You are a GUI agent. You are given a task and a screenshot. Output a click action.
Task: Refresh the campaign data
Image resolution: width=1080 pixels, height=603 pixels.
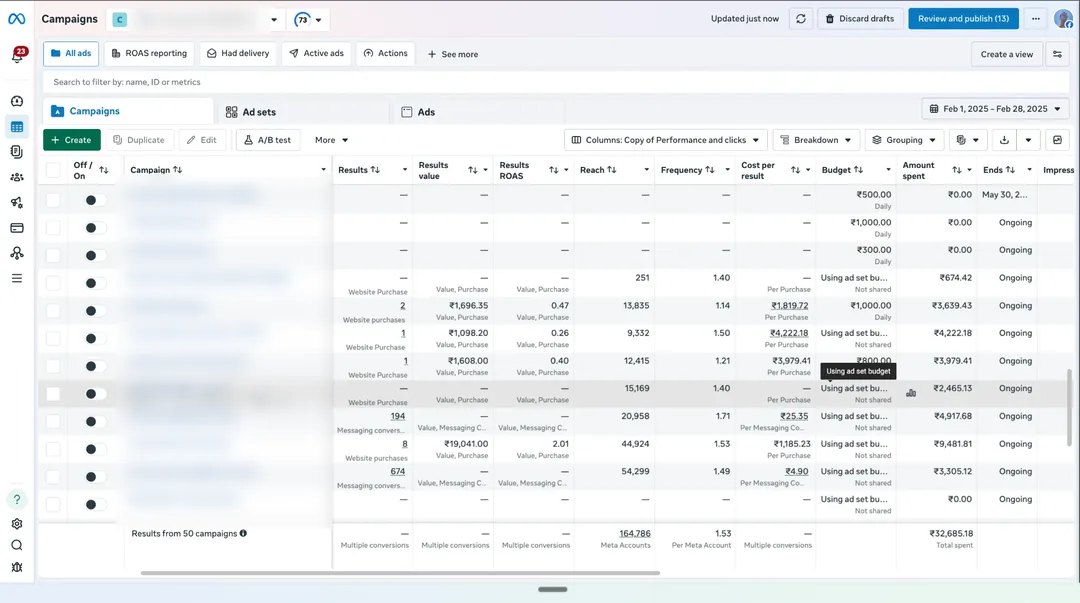[x=801, y=19]
